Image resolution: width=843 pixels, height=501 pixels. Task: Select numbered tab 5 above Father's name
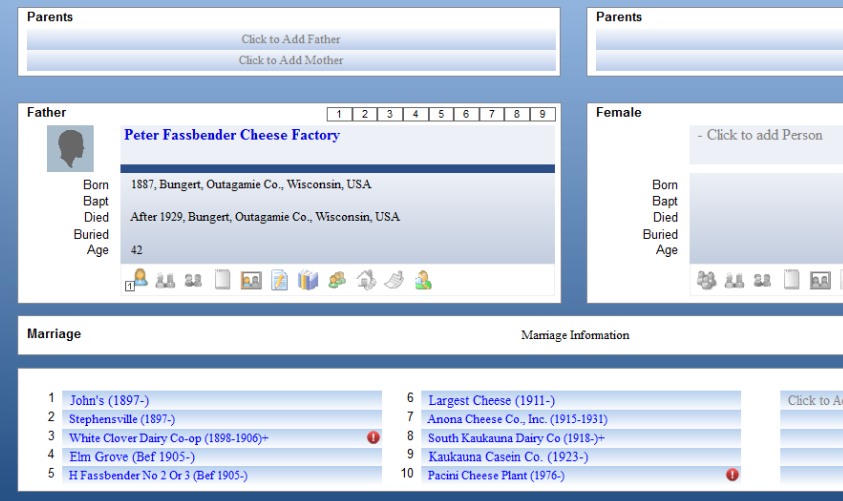441,114
